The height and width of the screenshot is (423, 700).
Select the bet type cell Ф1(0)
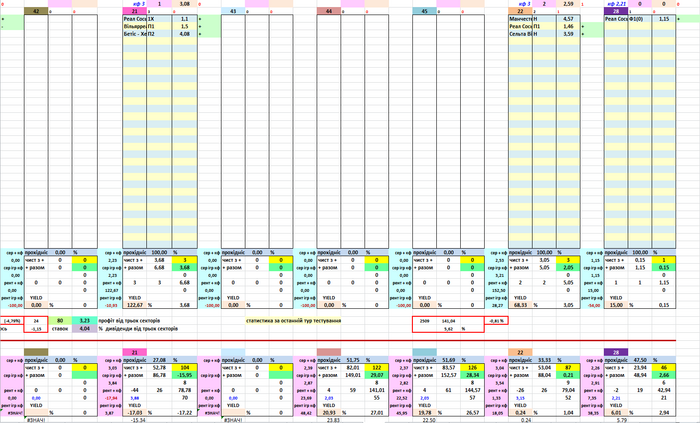[x=640, y=19]
